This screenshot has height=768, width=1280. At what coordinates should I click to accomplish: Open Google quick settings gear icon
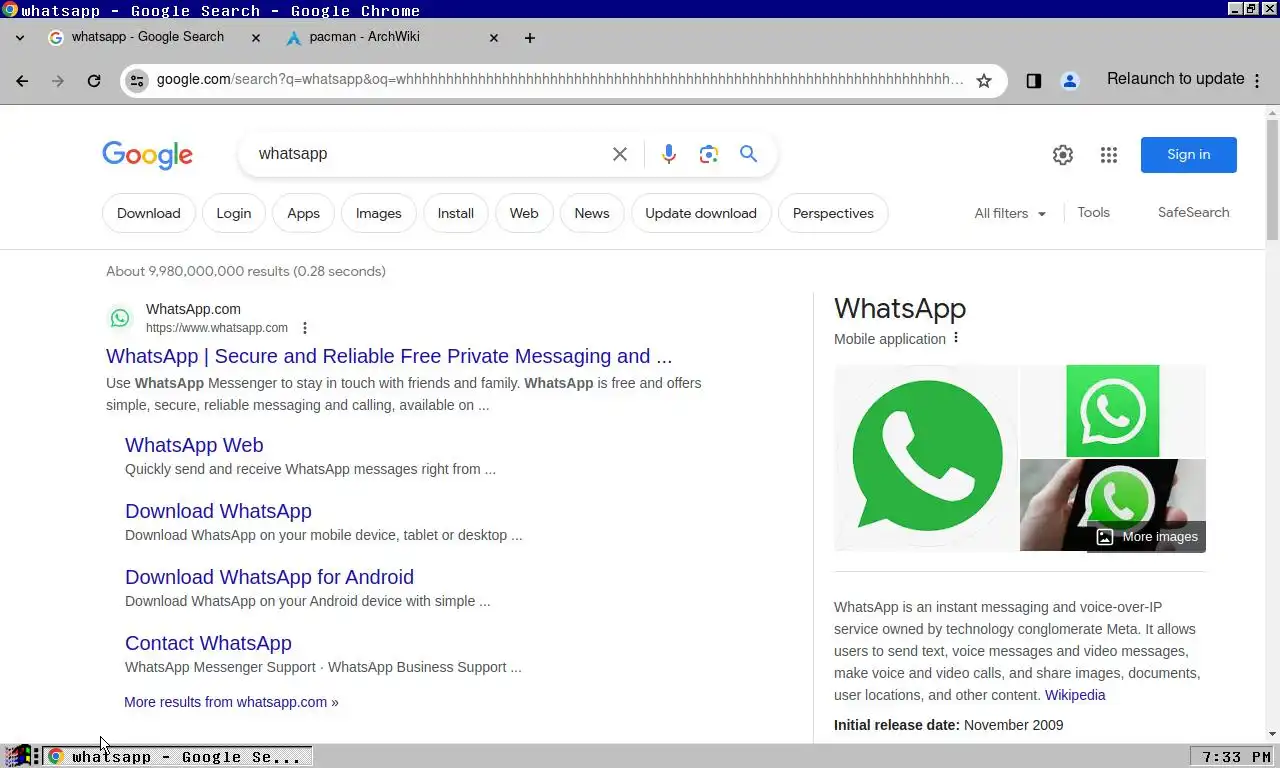(x=1063, y=155)
